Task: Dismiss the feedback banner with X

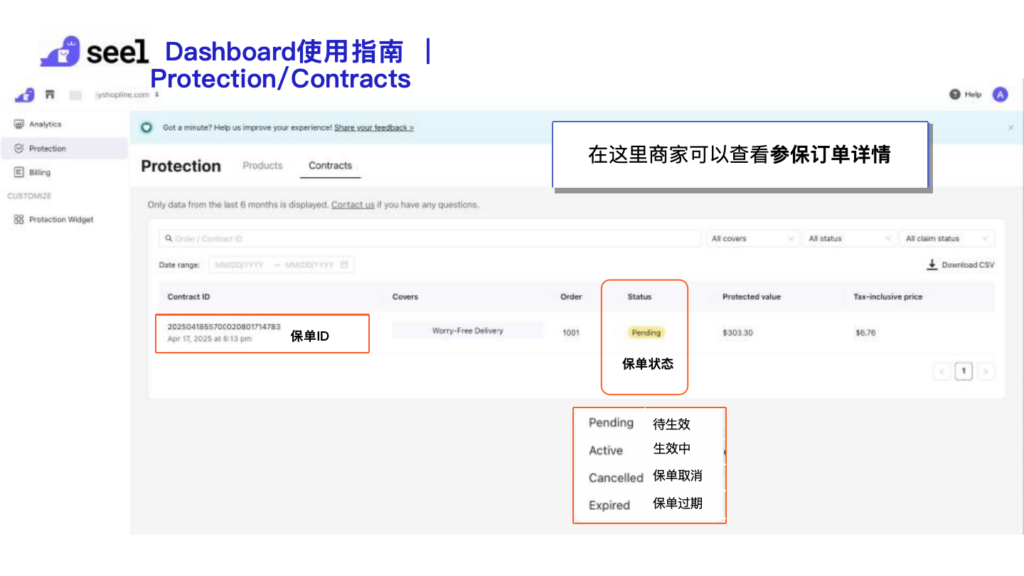Action: click(1010, 128)
